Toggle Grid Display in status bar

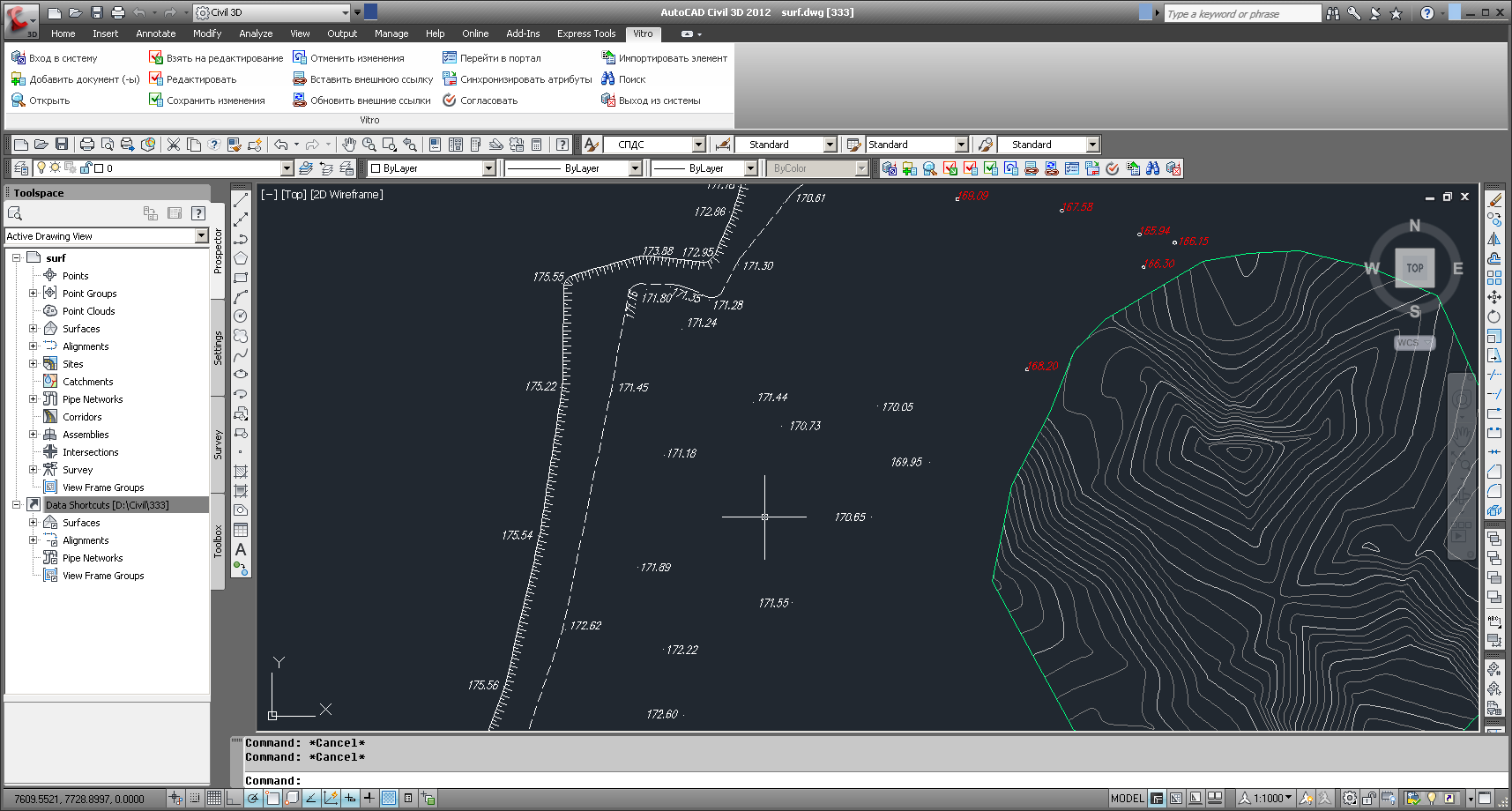click(x=214, y=799)
